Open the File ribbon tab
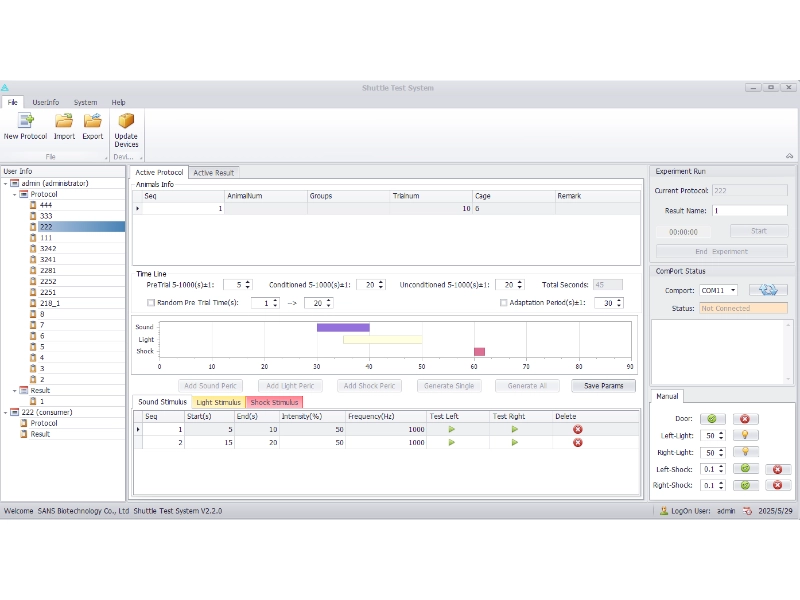The width and height of the screenshot is (800, 600). click(x=12, y=102)
